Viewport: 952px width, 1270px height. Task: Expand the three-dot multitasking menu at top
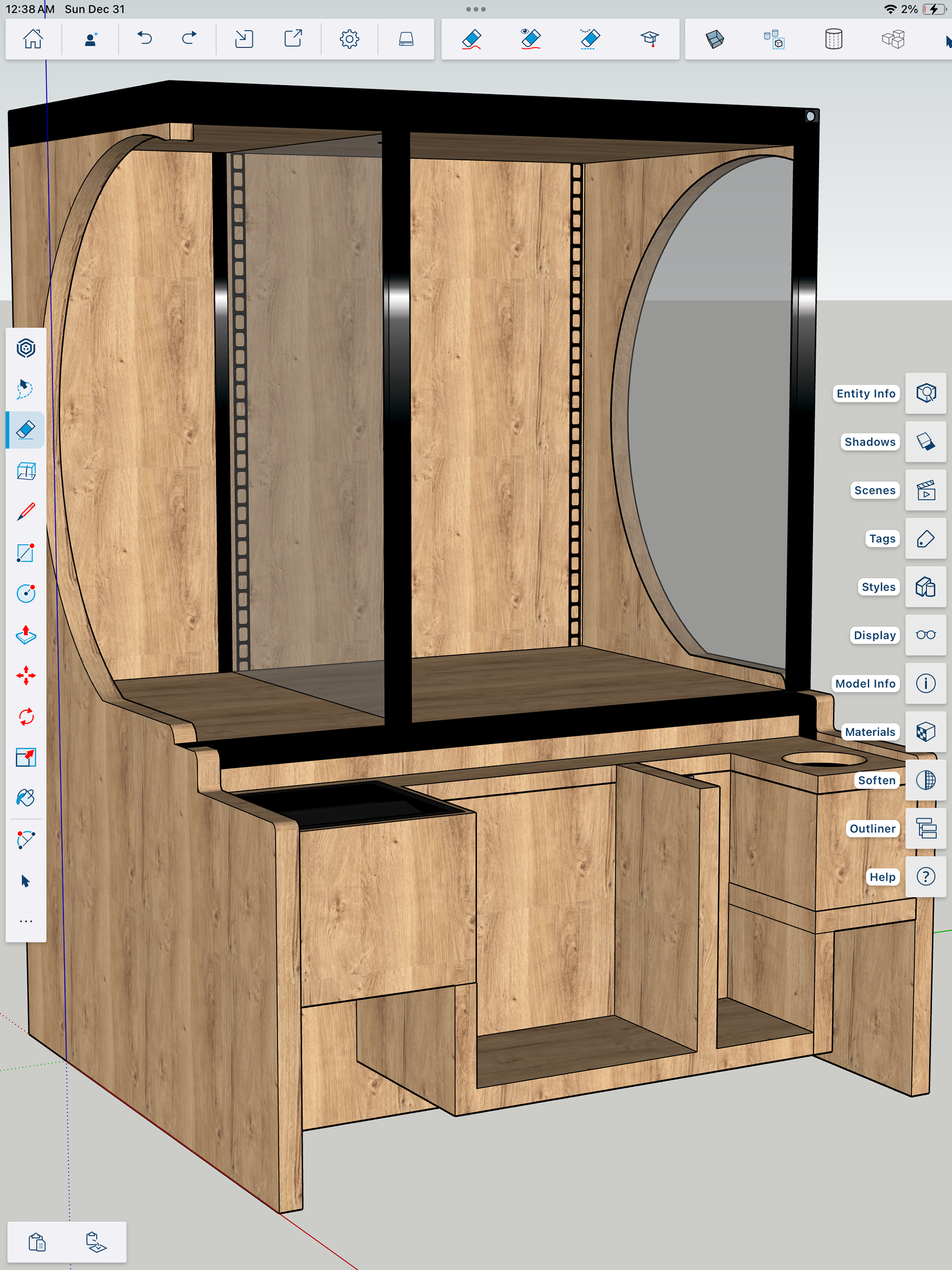476,9
